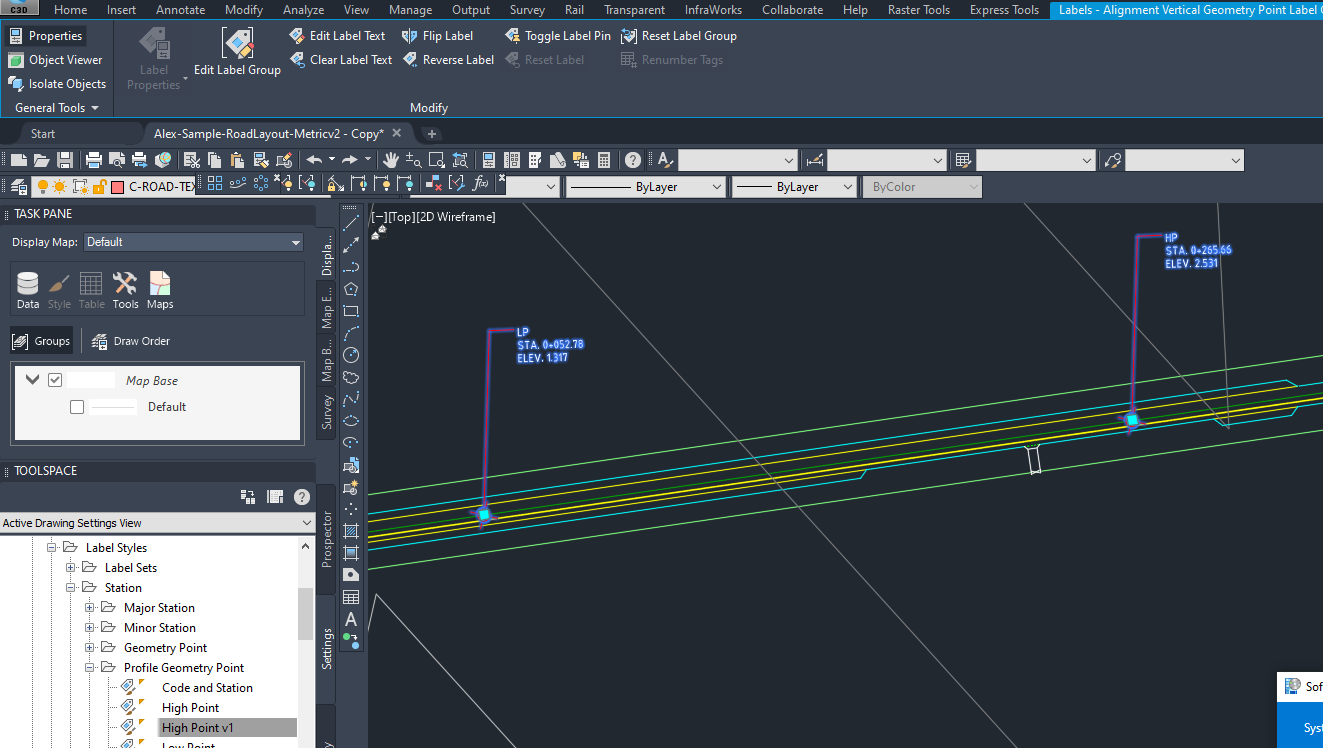Screen dimensions: 1323x748
Task: Select the Pan tool on the toolbar
Action: [391, 159]
